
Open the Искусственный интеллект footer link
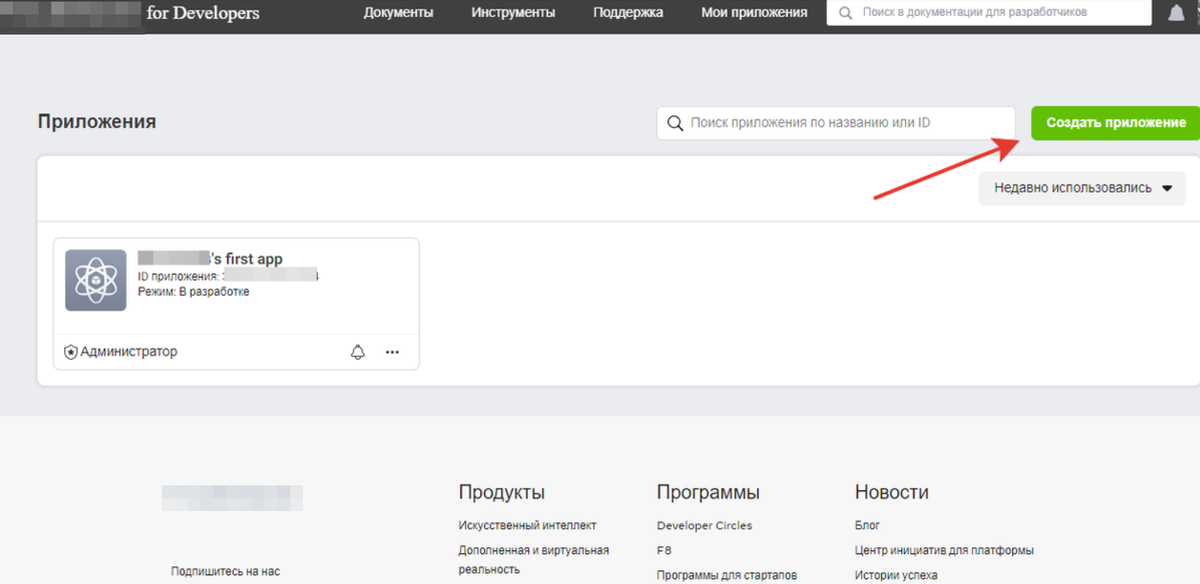point(527,525)
